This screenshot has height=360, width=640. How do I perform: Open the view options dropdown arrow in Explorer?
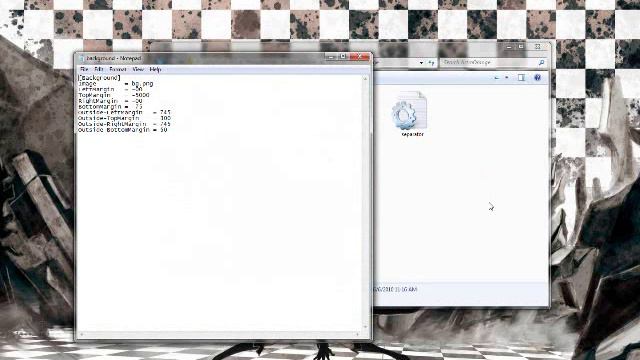[507, 77]
